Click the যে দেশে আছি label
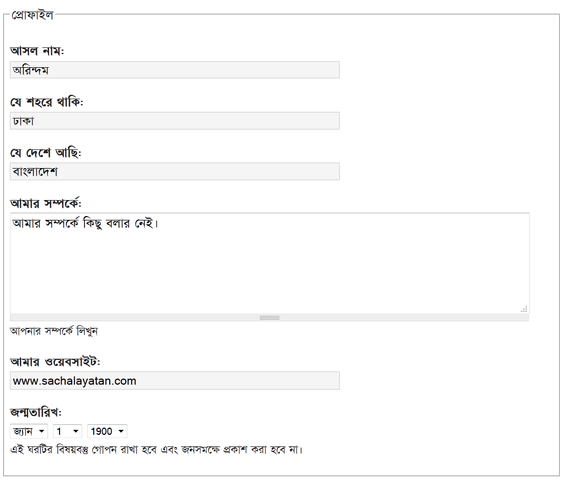 click(46, 153)
